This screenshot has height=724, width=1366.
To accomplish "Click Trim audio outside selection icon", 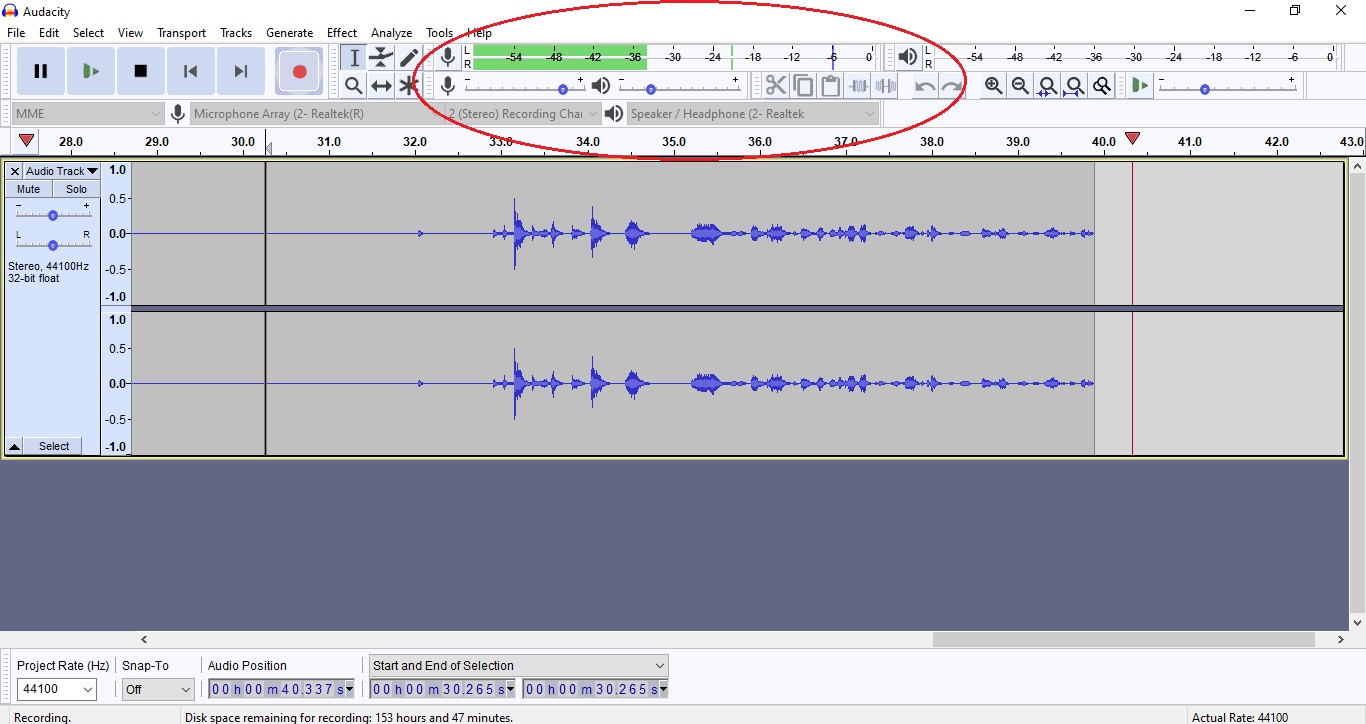I will 858,86.
